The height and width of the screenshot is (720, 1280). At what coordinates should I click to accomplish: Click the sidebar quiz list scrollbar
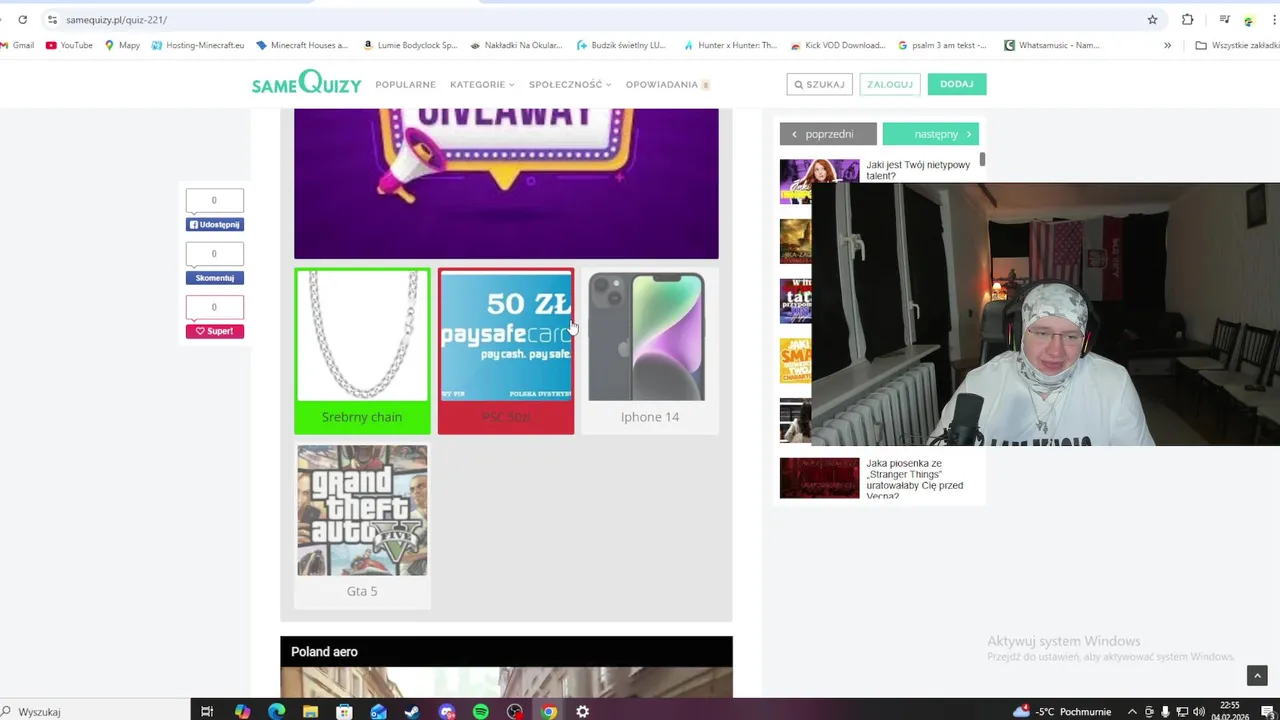coord(983,159)
